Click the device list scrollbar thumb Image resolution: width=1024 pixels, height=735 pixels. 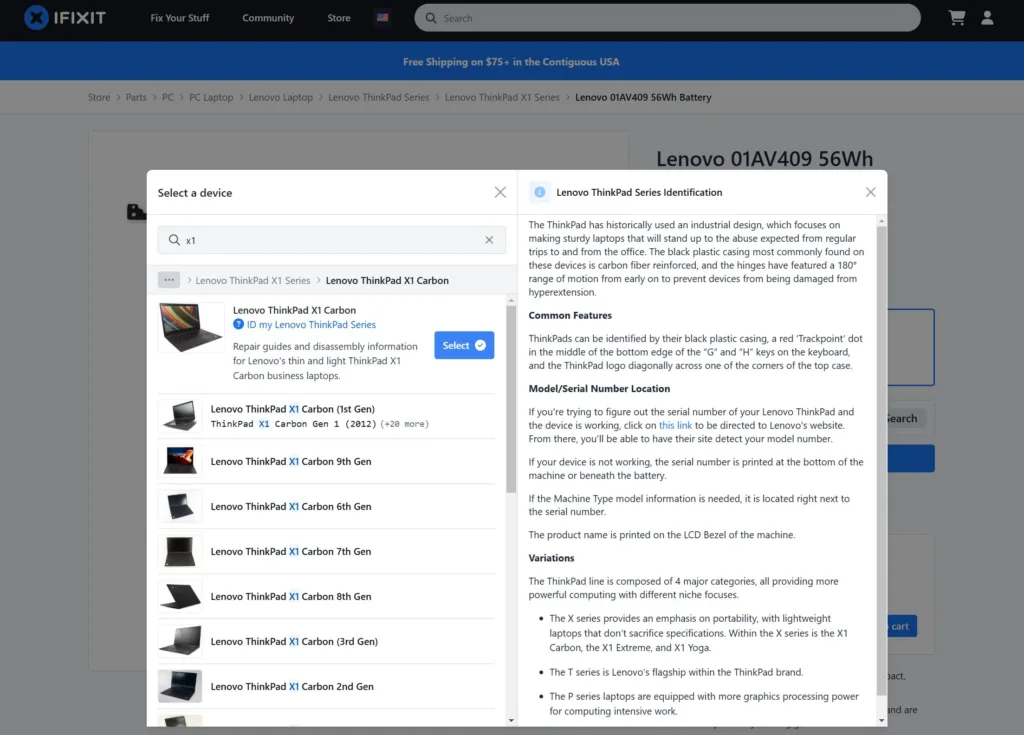pos(511,399)
